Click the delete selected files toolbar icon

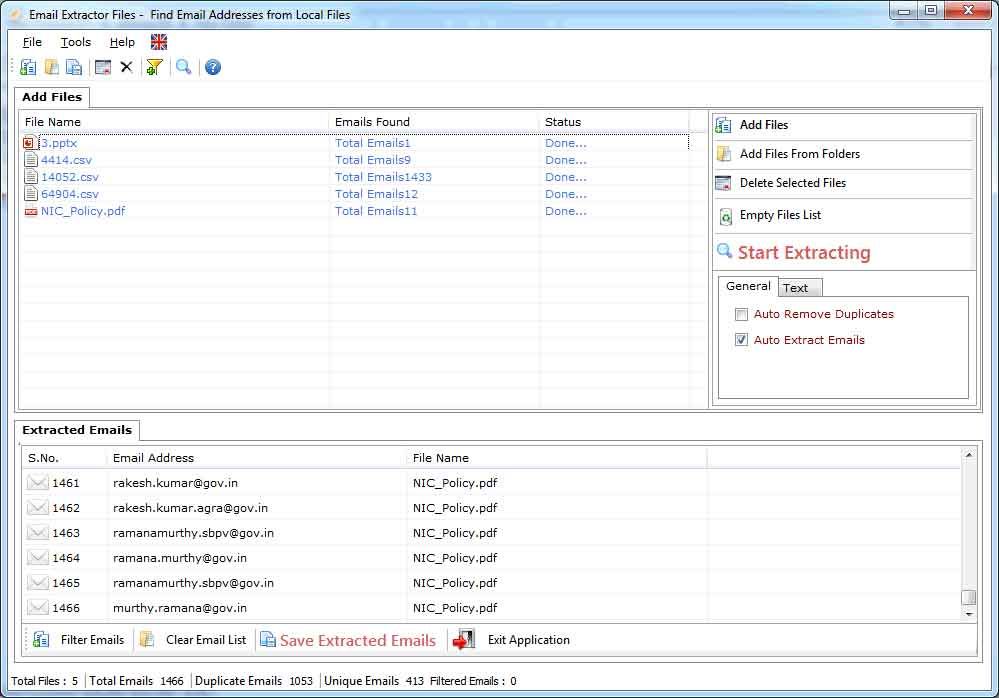[x=102, y=67]
